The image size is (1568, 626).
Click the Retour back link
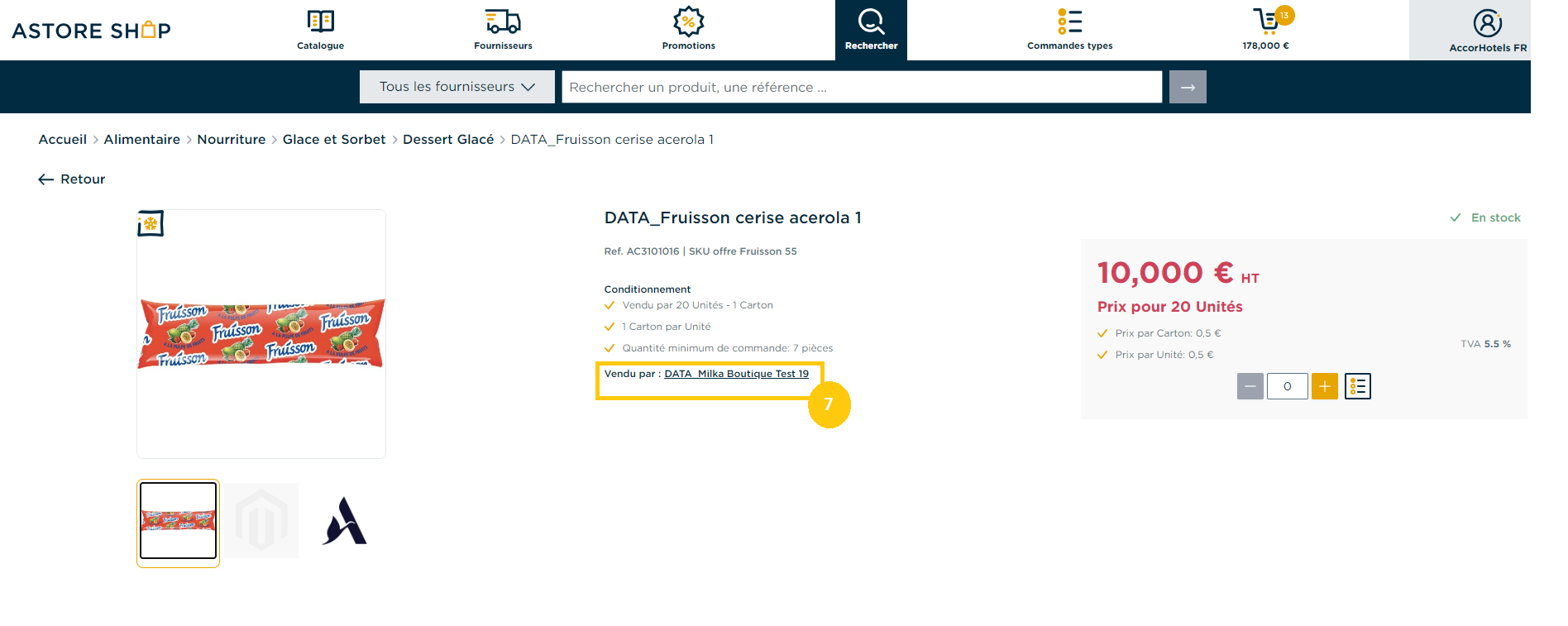(72, 179)
